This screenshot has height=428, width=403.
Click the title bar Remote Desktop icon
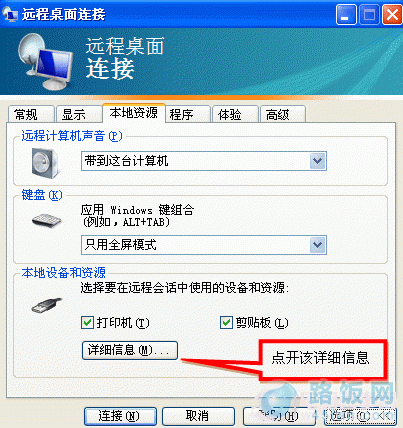(x=10, y=14)
